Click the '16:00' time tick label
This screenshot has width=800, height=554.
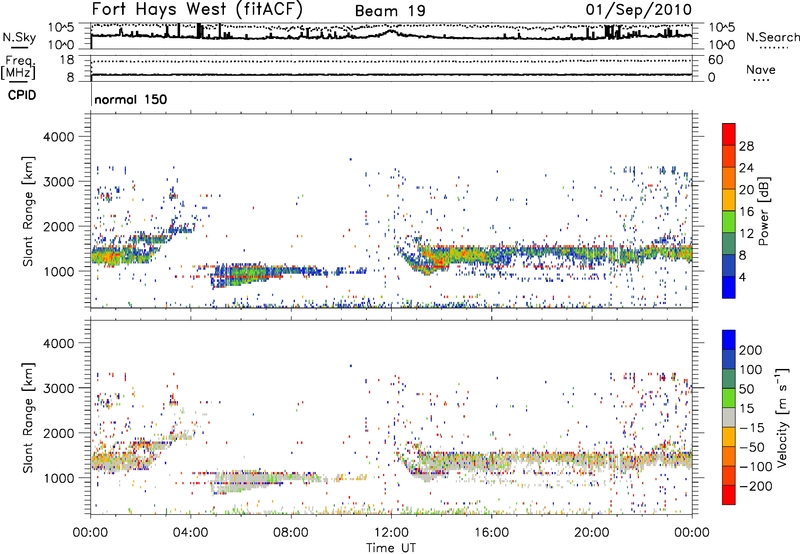pos(491,533)
